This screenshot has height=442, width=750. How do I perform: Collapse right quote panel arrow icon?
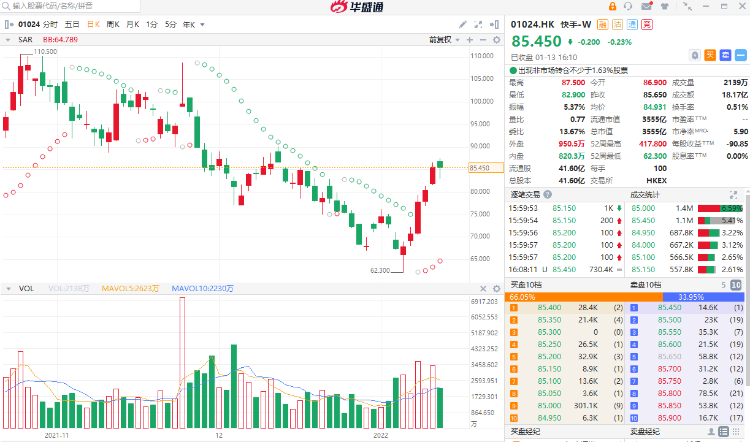[x=495, y=24]
